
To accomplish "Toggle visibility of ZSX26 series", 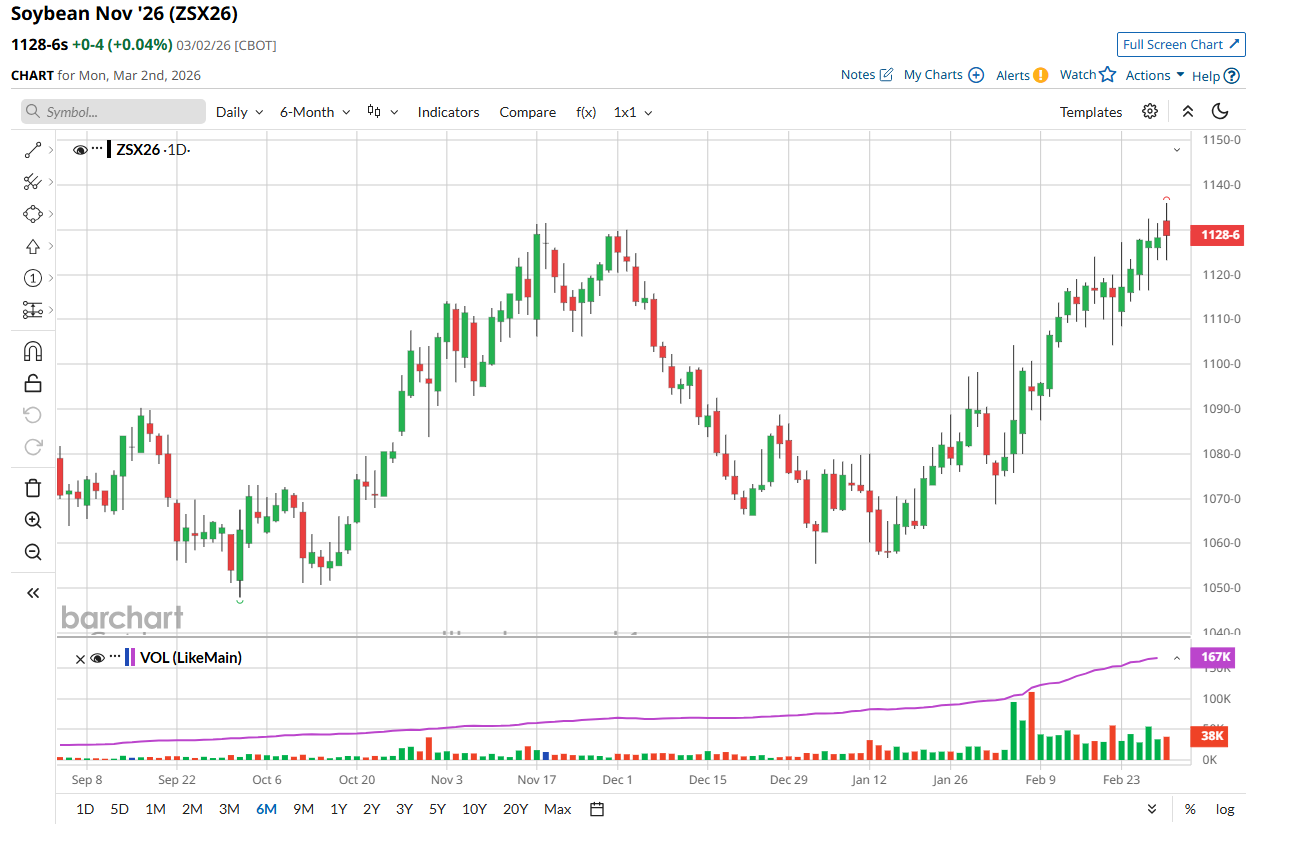I will tap(80, 150).
